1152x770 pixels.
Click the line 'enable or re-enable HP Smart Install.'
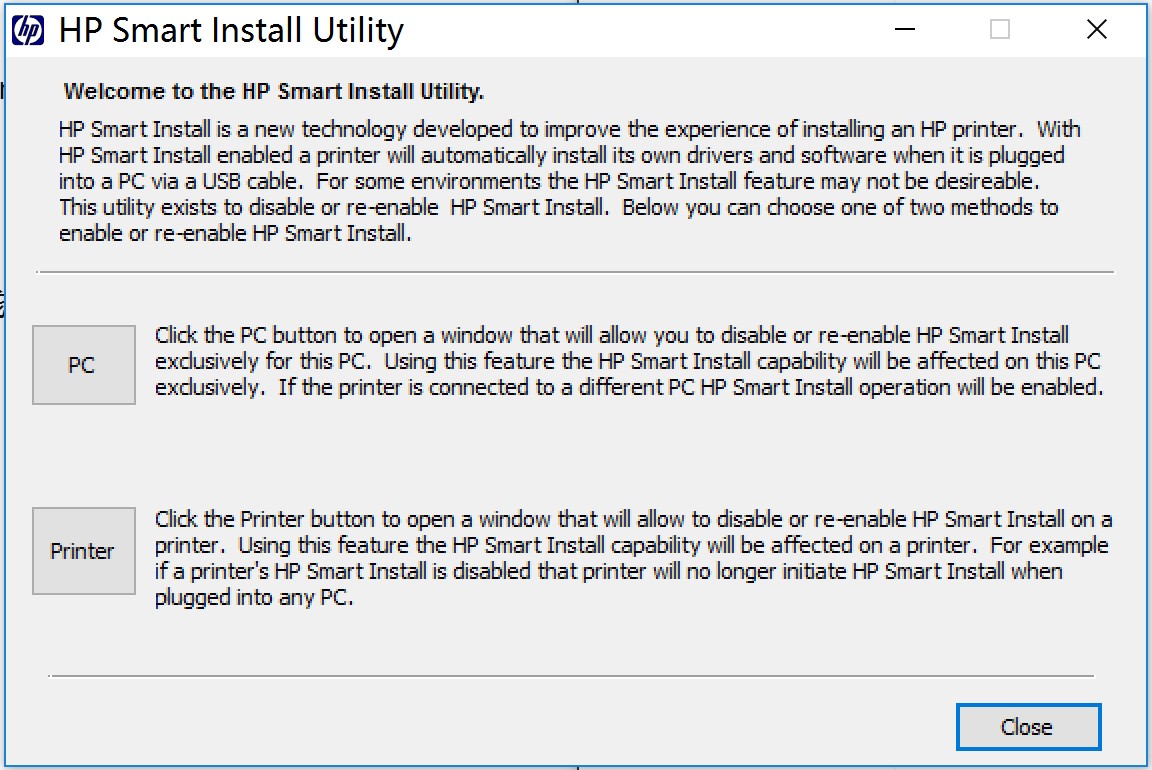235,233
